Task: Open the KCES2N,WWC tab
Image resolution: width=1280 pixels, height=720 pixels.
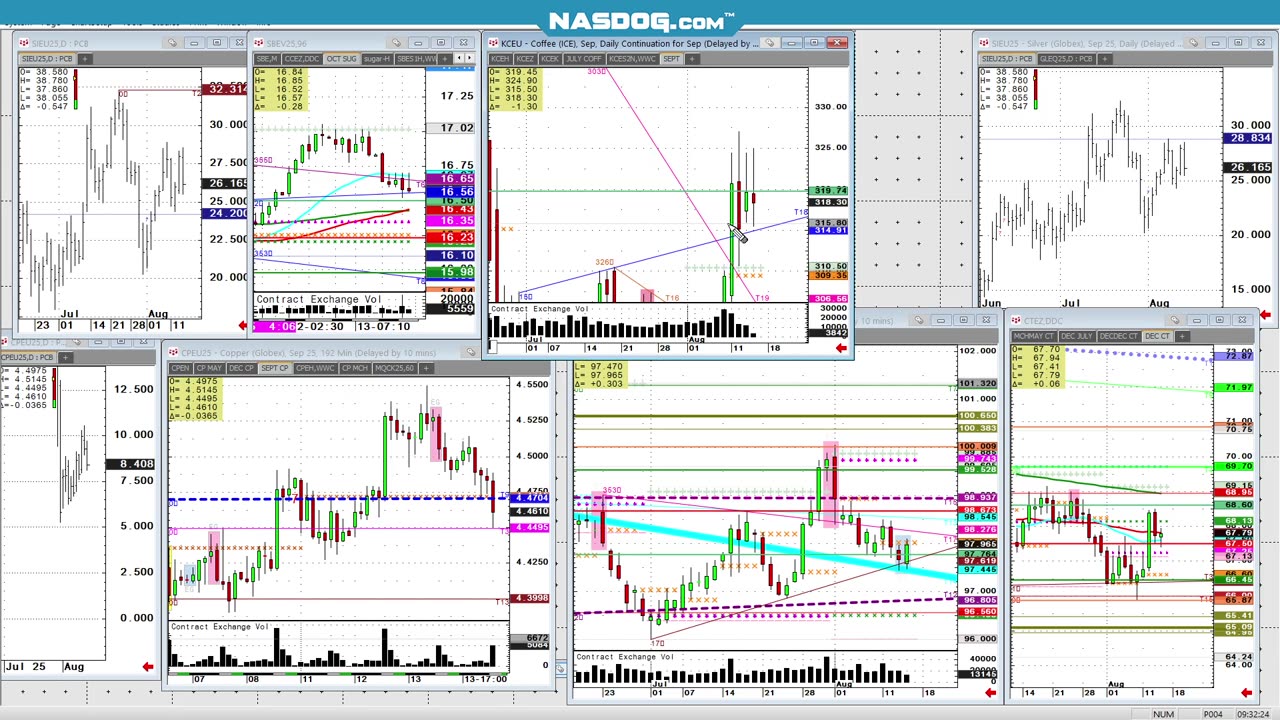Action: coord(633,58)
